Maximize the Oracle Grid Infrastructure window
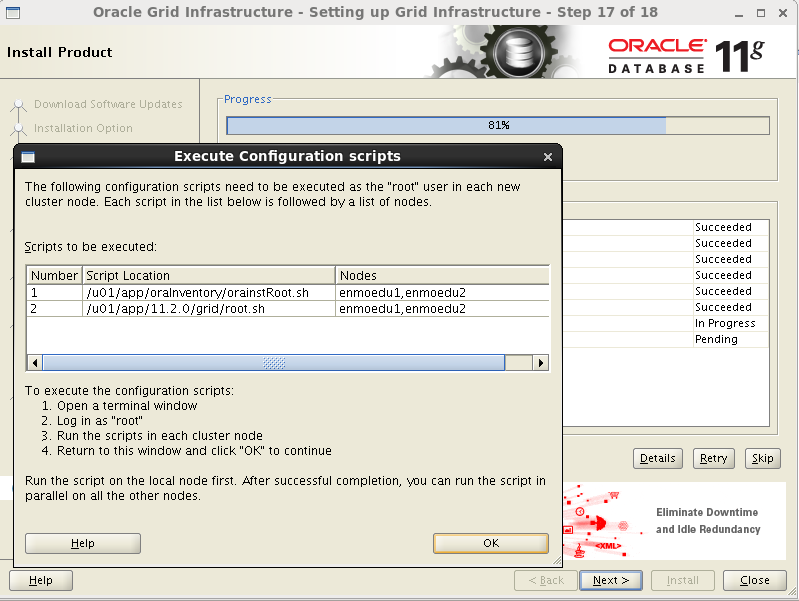799x601 pixels. [x=761, y=13]
